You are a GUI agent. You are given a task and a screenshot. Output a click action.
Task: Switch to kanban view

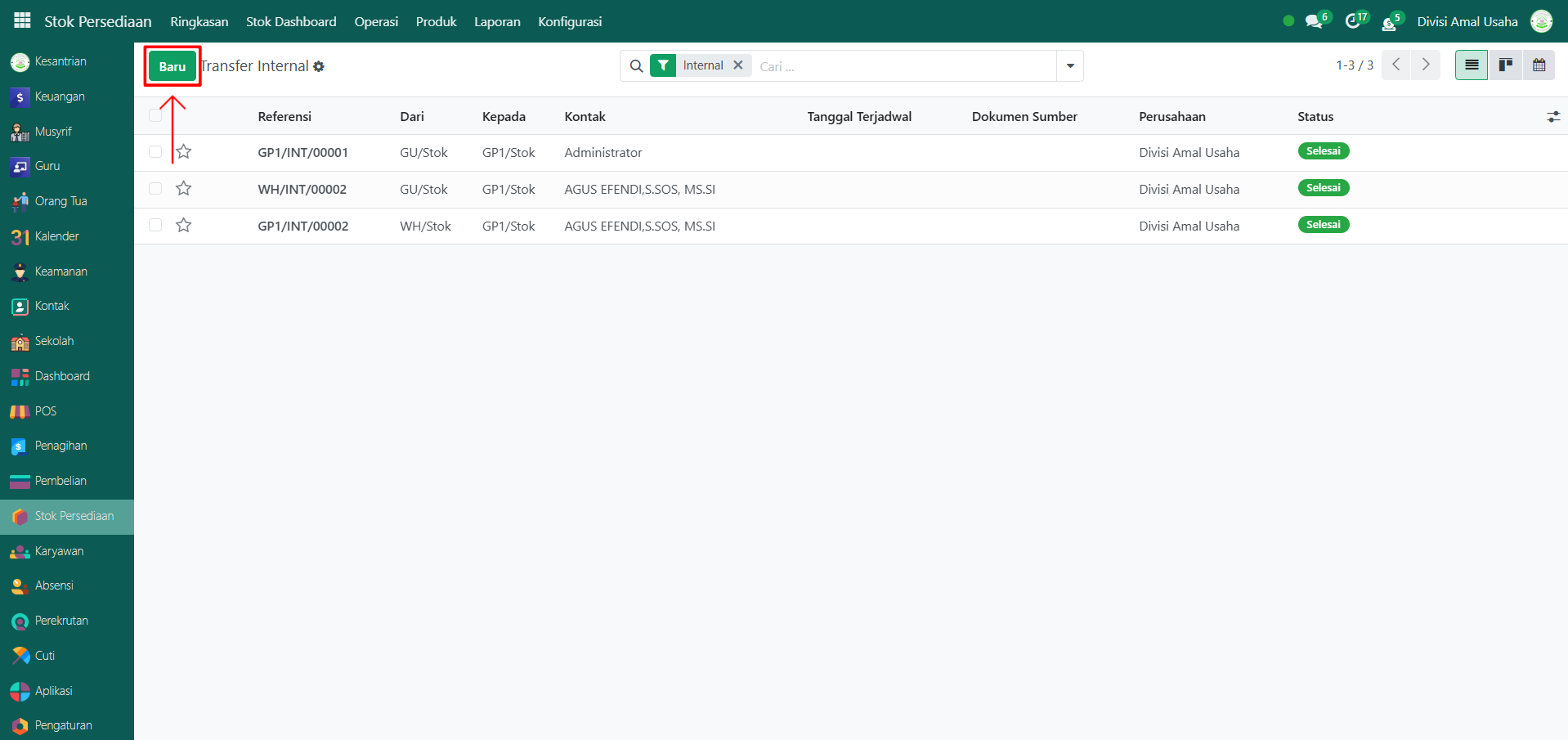coord(1505,65)
